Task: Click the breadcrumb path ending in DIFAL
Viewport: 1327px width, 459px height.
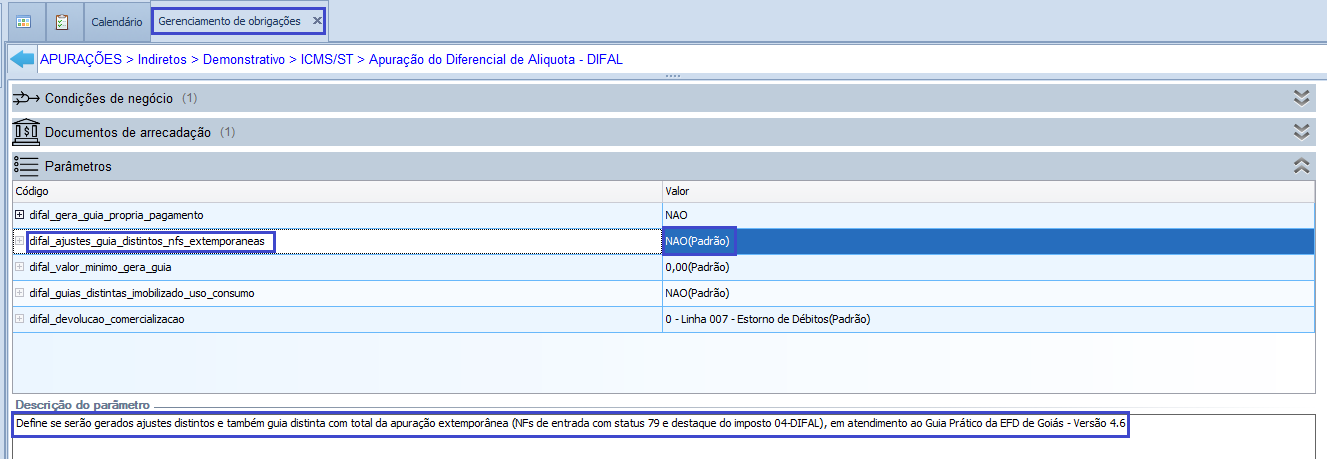Action: point(331,60)
